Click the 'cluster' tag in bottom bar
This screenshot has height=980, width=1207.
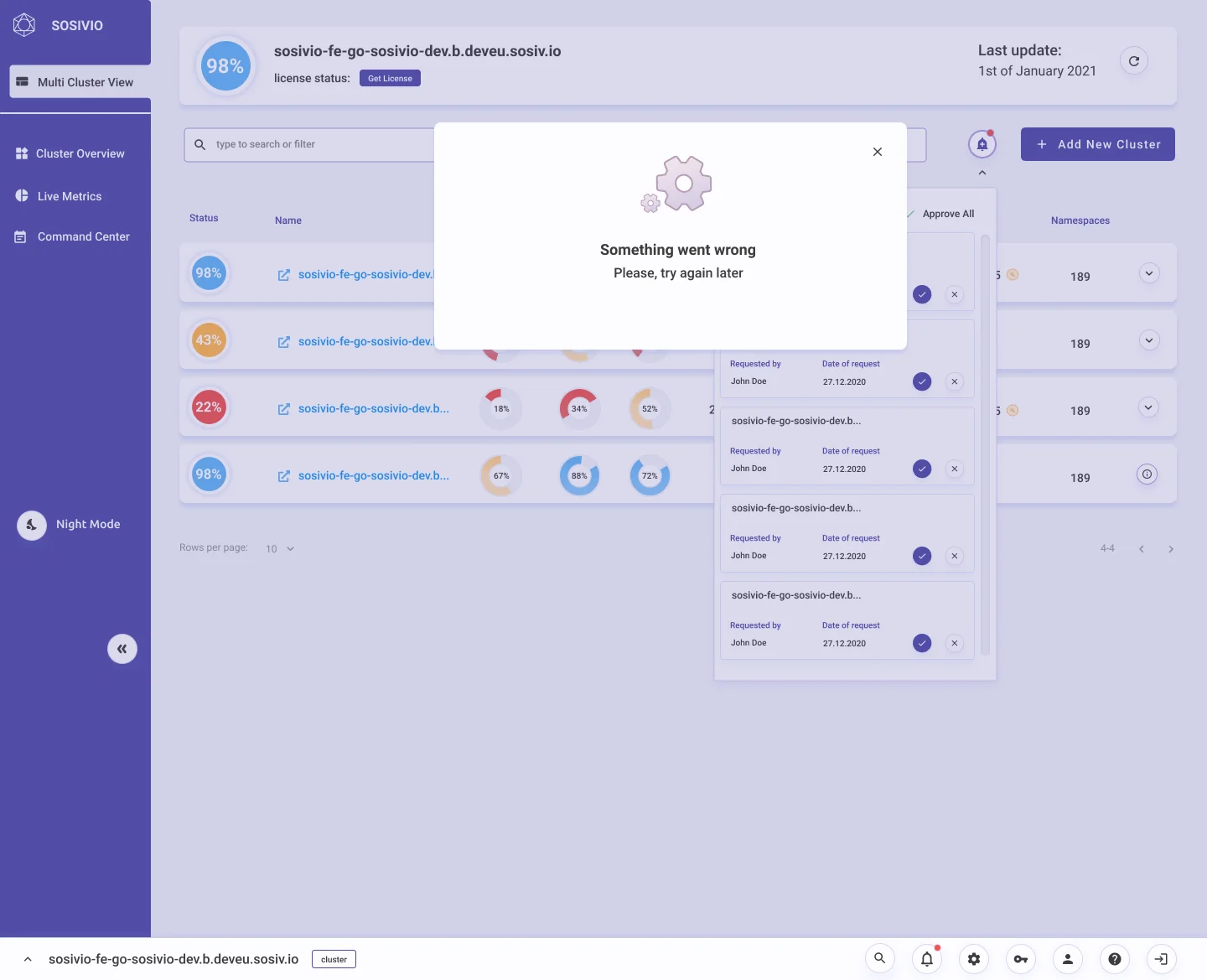[x=334, y=959]
